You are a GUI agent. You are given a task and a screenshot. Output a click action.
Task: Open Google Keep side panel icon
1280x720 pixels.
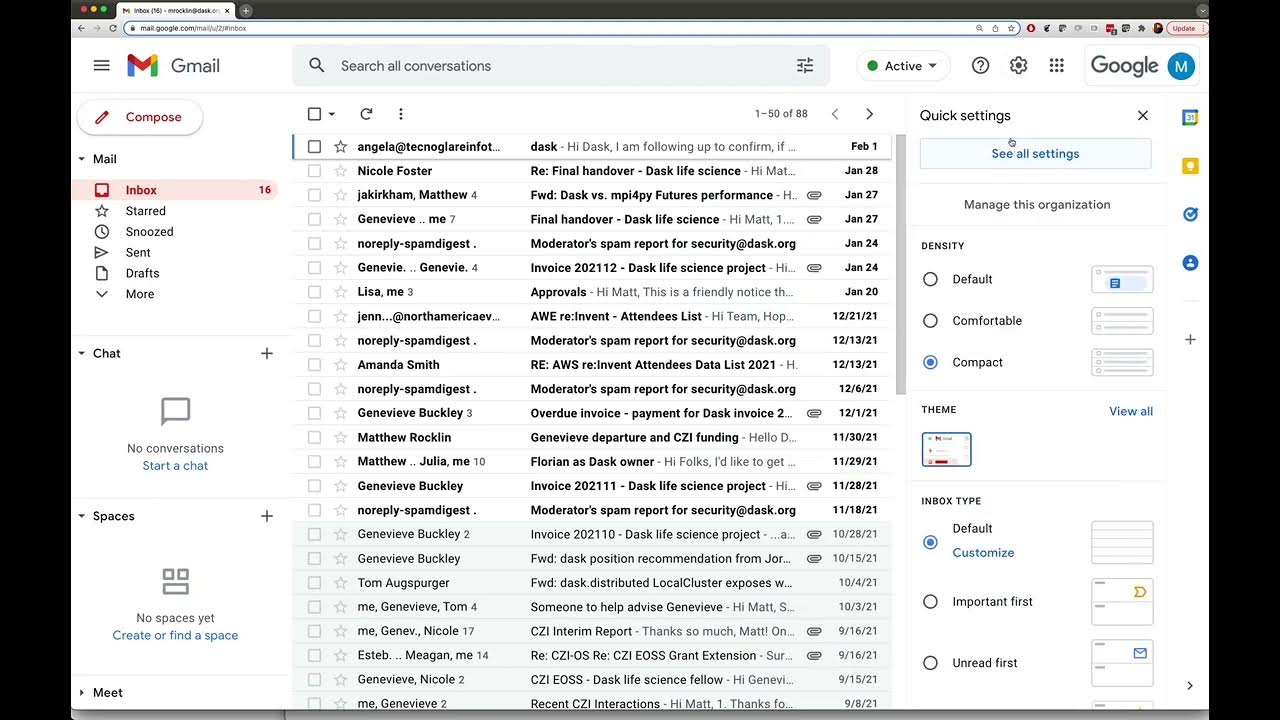[1190, 166]
